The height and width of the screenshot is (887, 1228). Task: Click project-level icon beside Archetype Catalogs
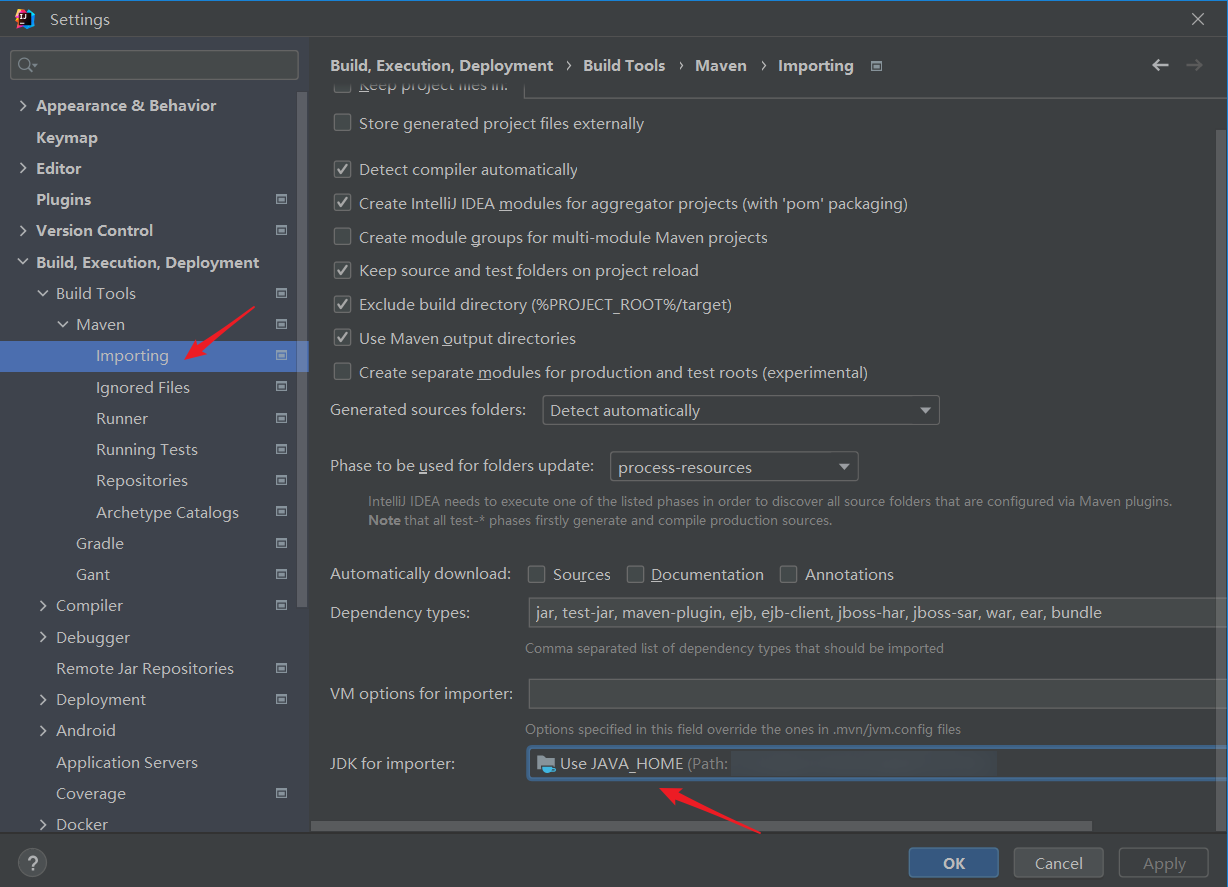(x=281, y=512)
